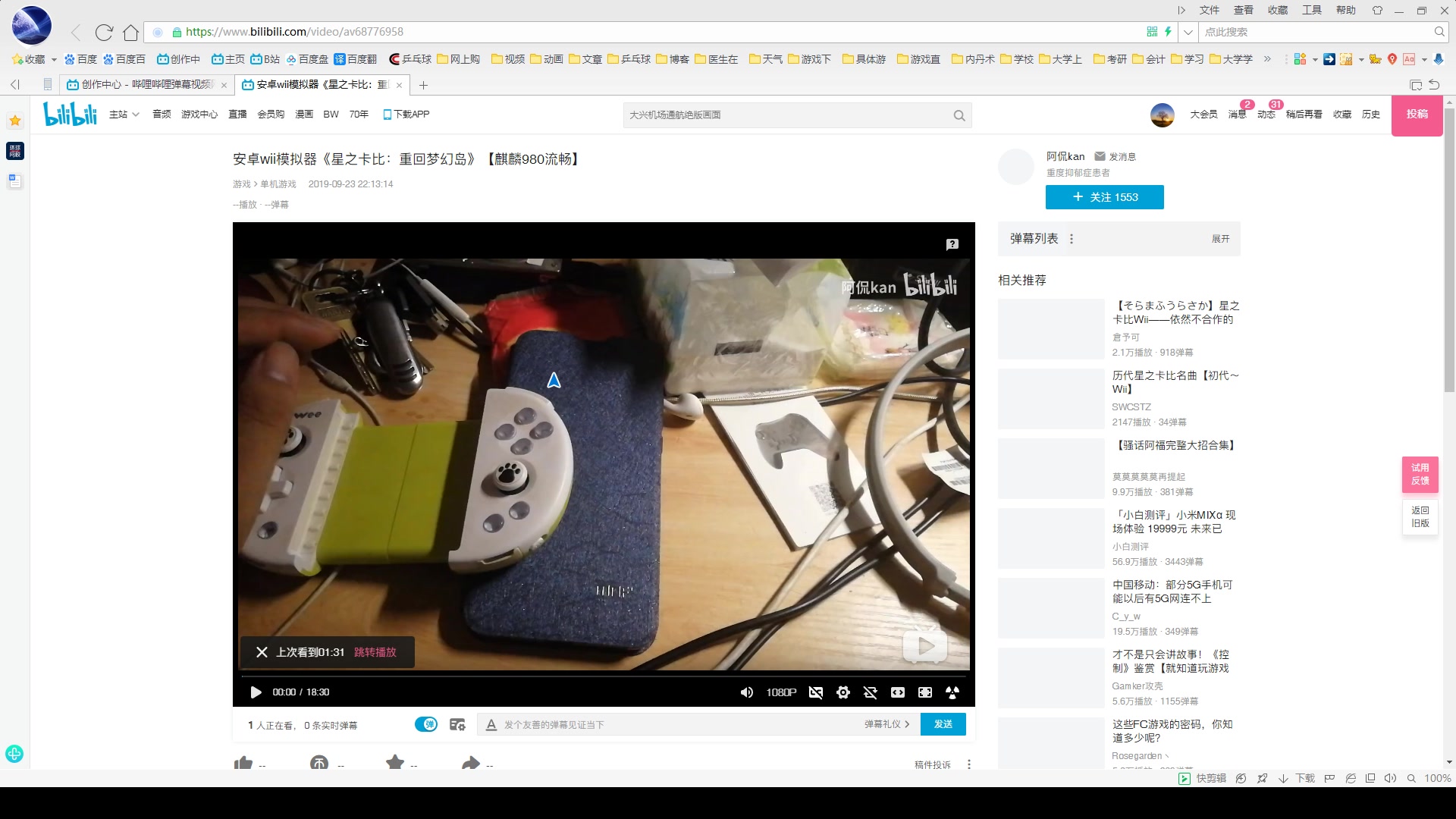Screen dimensions: 1456x819
Task: Share the video with arrow icon
Action: (x=471, y=762)
